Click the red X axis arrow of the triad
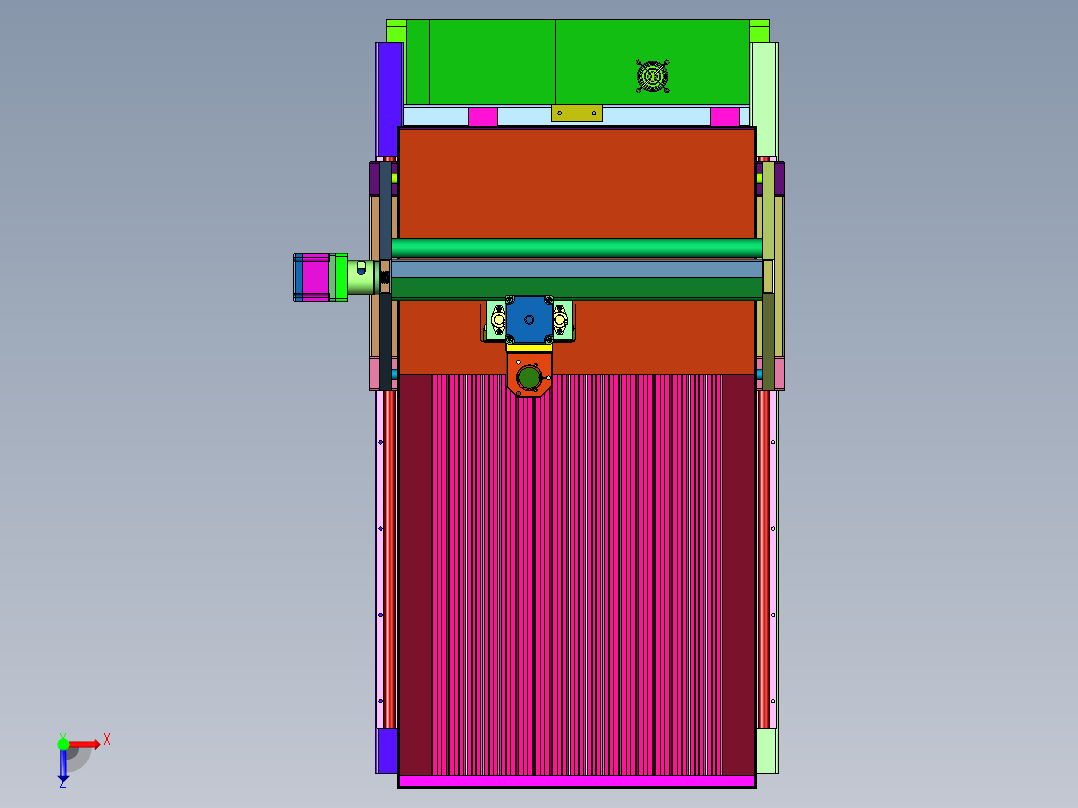The image size is (1078, 808). (x=84, y=744)
